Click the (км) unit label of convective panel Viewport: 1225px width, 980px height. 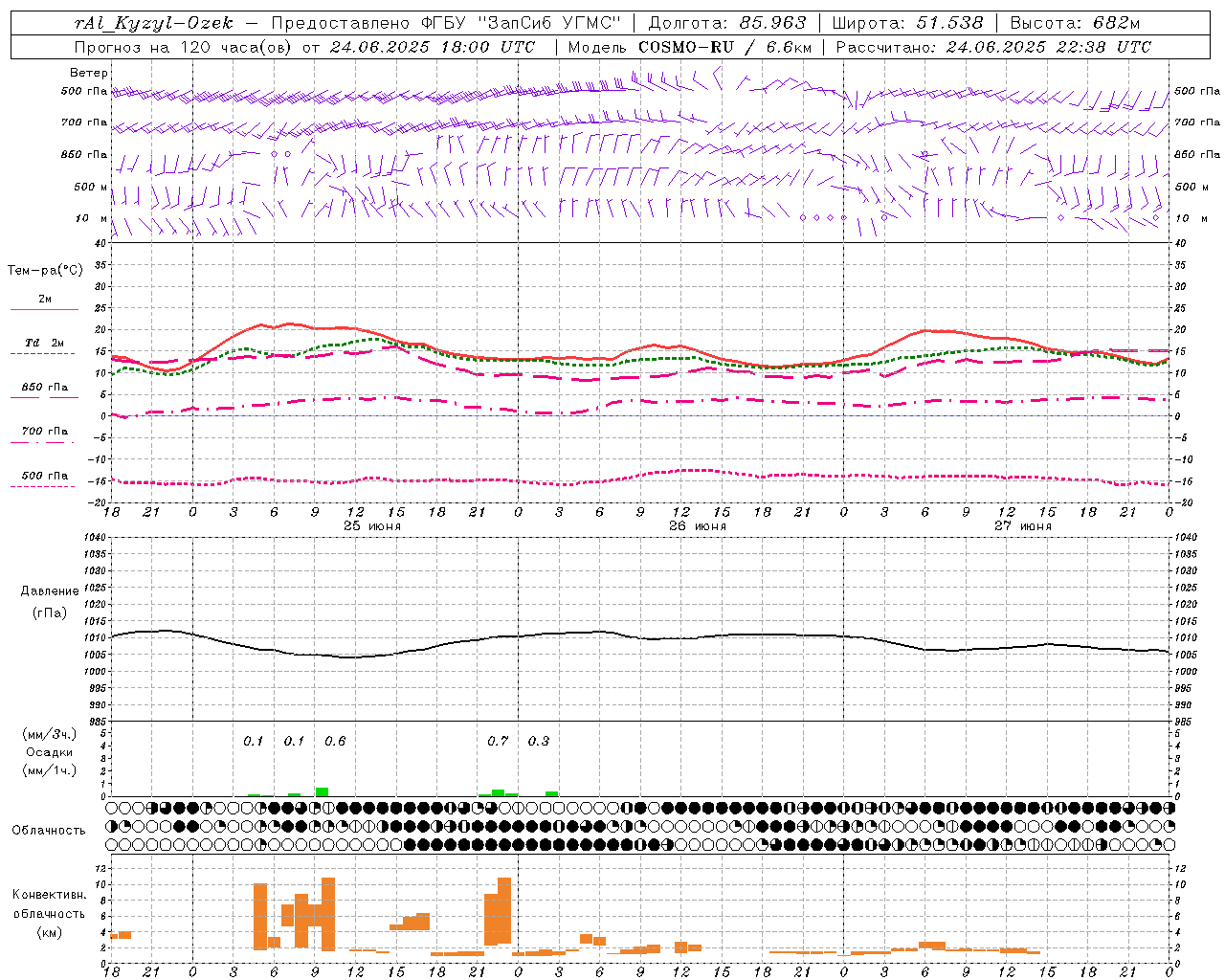[49, 932]
